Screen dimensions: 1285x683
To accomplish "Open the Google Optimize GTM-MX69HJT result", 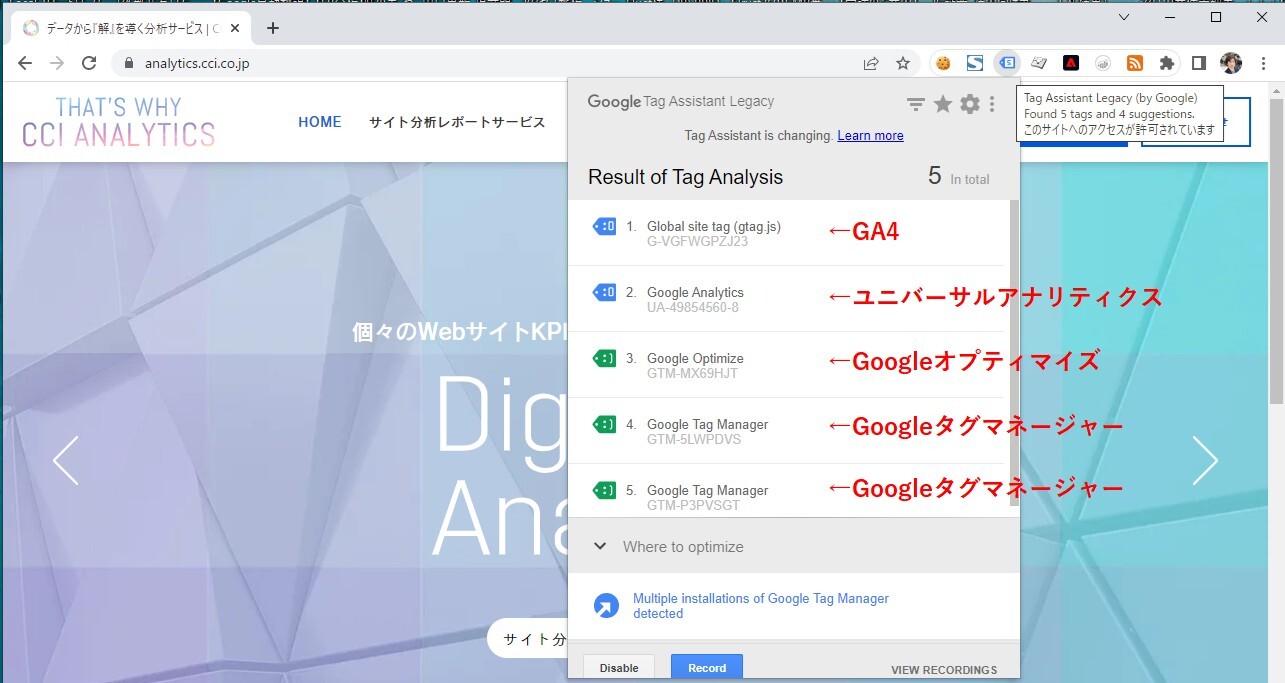I will 787,365.
